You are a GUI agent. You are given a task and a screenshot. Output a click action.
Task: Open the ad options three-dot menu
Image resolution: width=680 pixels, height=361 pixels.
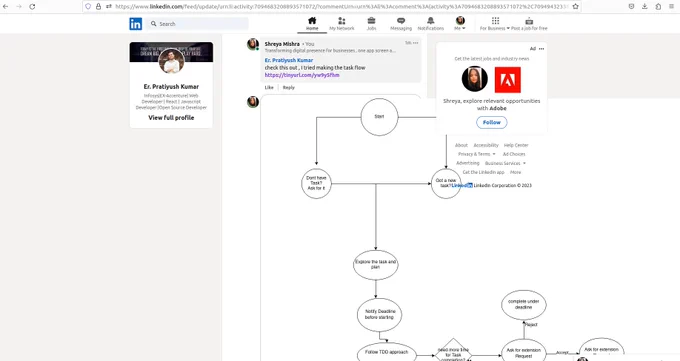pos(541,49)
